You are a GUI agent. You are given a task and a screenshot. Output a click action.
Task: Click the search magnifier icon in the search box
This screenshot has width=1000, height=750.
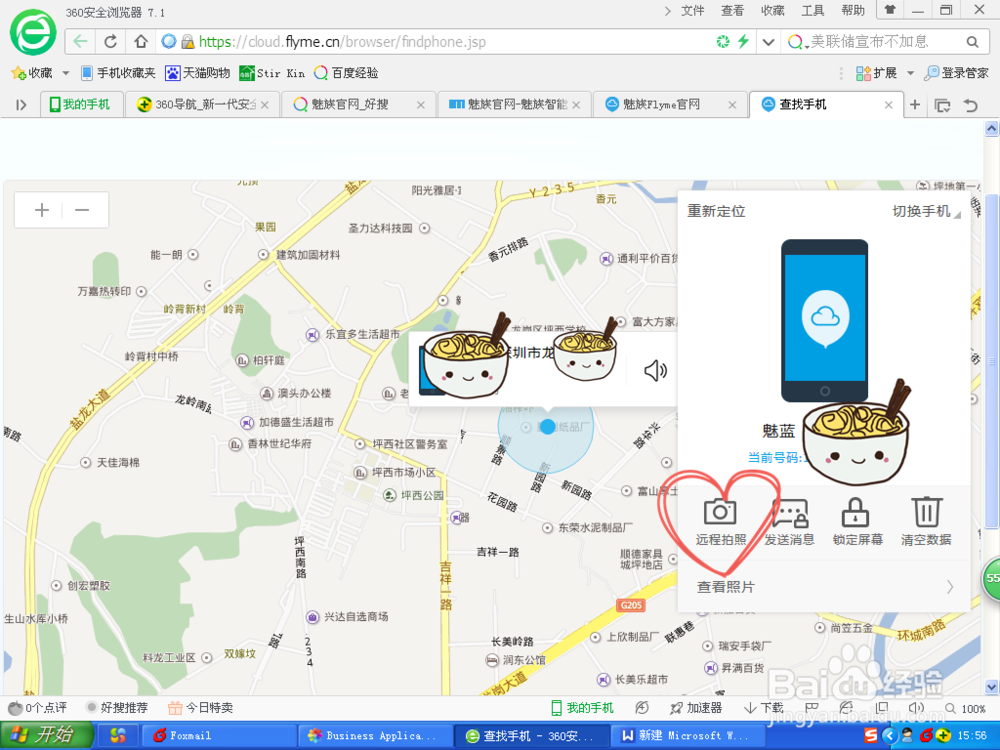pyautogui.click(x=972, y=42)
